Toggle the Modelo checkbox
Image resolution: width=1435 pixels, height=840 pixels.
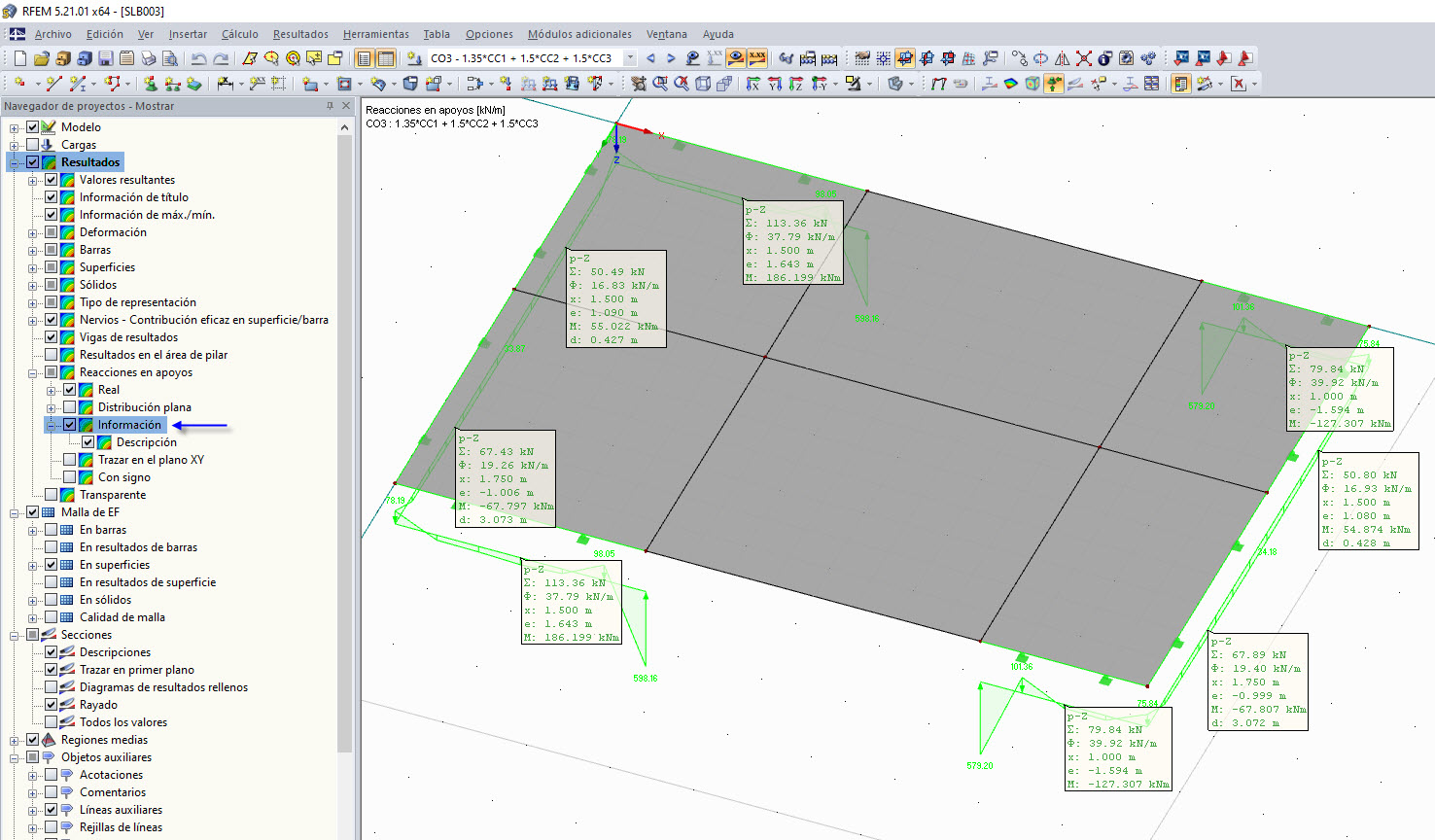coord(33,127)
